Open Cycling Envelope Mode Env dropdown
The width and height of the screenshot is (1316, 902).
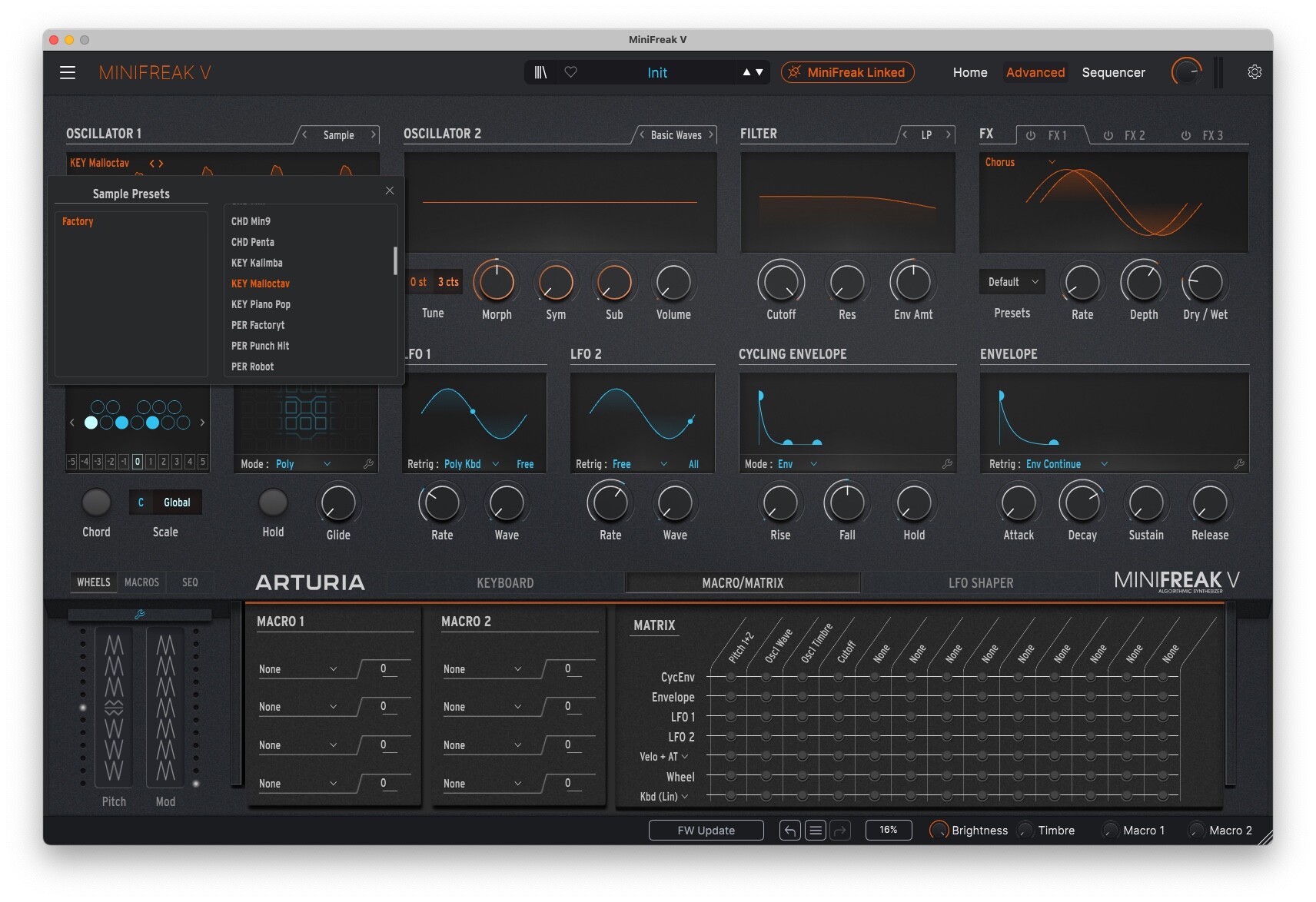(797, 464)
